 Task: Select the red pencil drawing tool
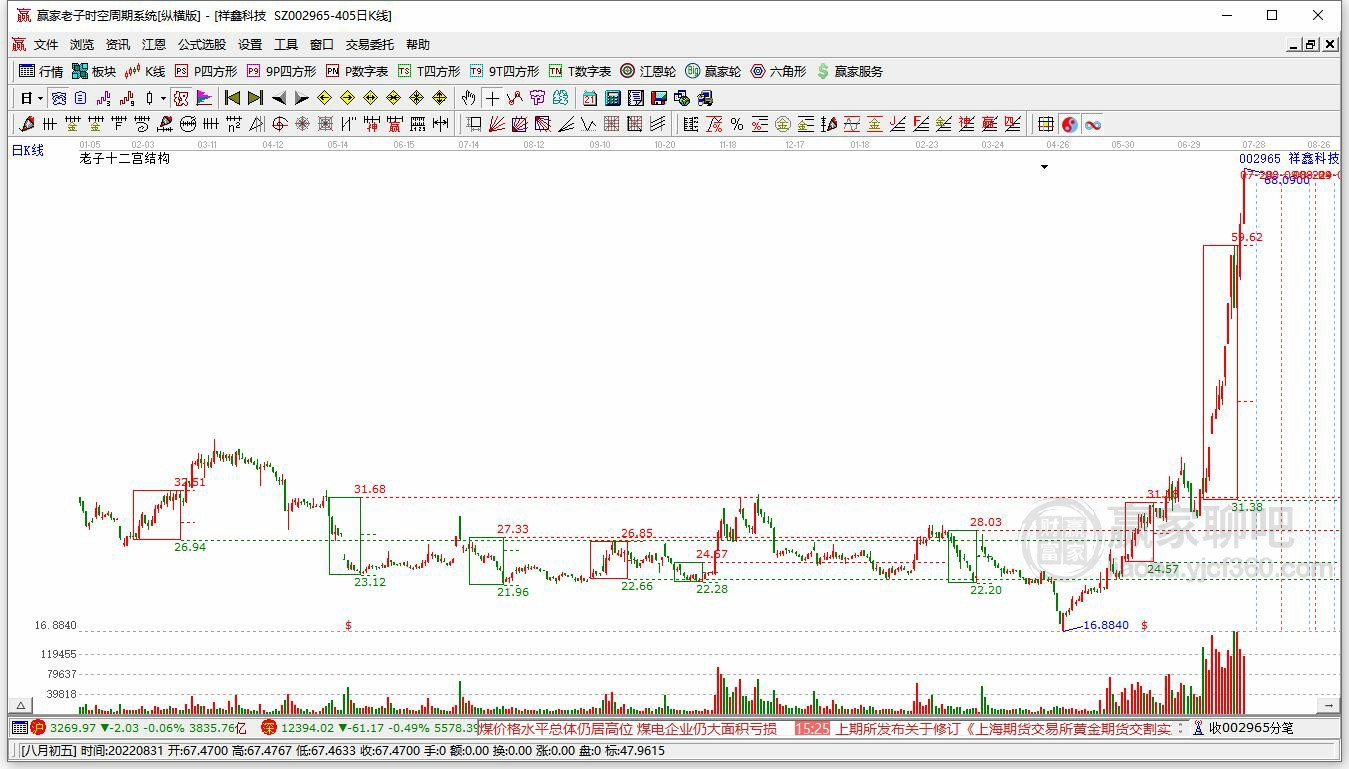[26, 124]
